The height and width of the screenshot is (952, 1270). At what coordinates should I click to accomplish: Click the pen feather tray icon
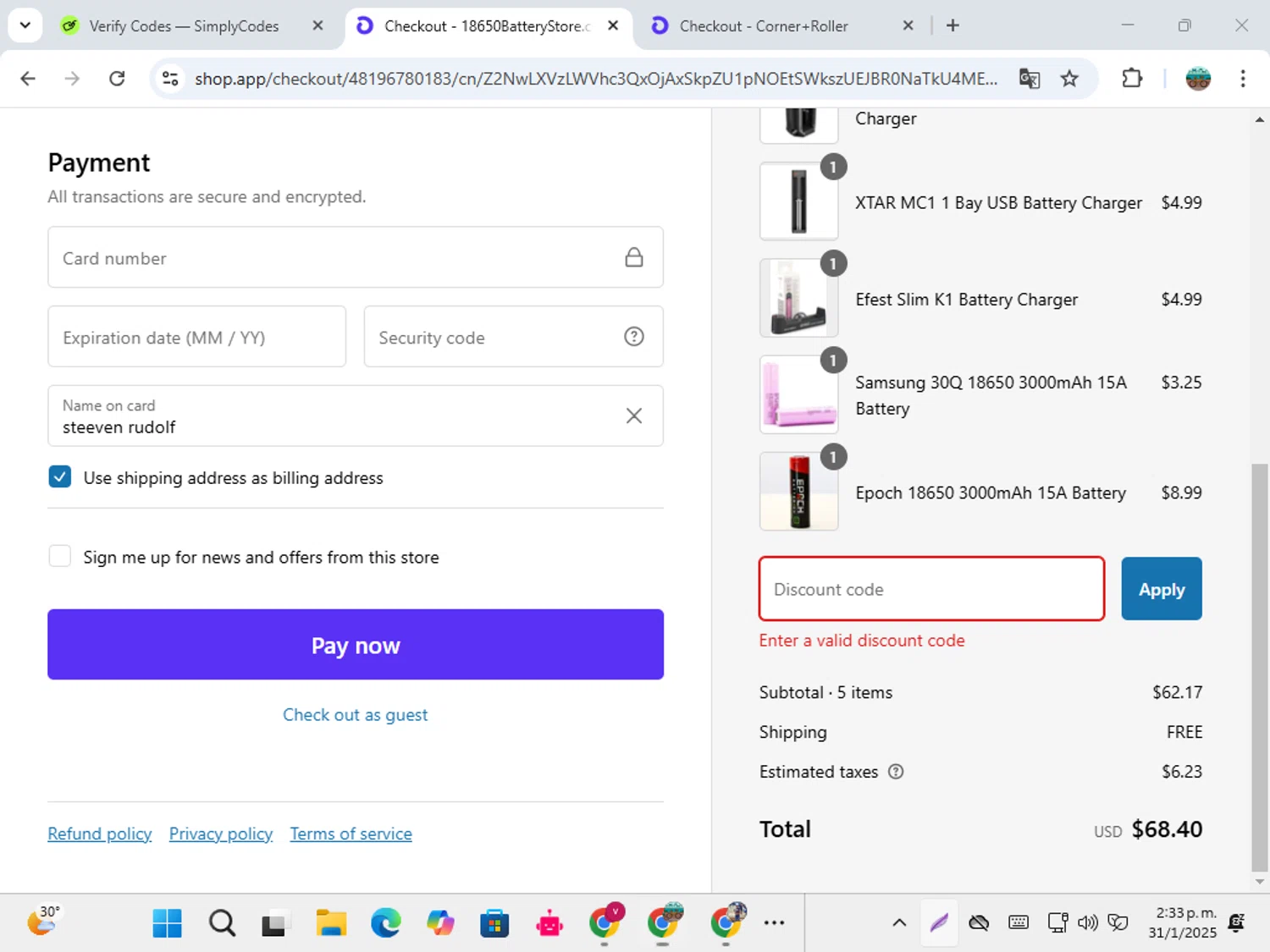939,922
